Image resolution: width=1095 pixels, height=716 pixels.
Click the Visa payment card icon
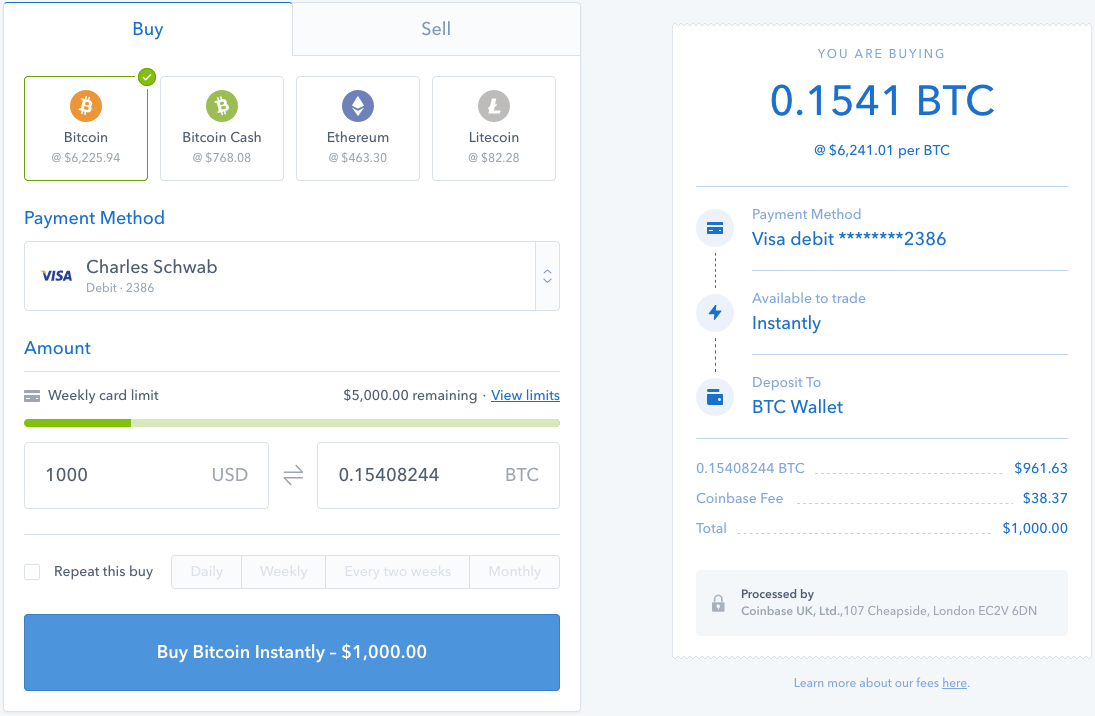click(55, 275)
